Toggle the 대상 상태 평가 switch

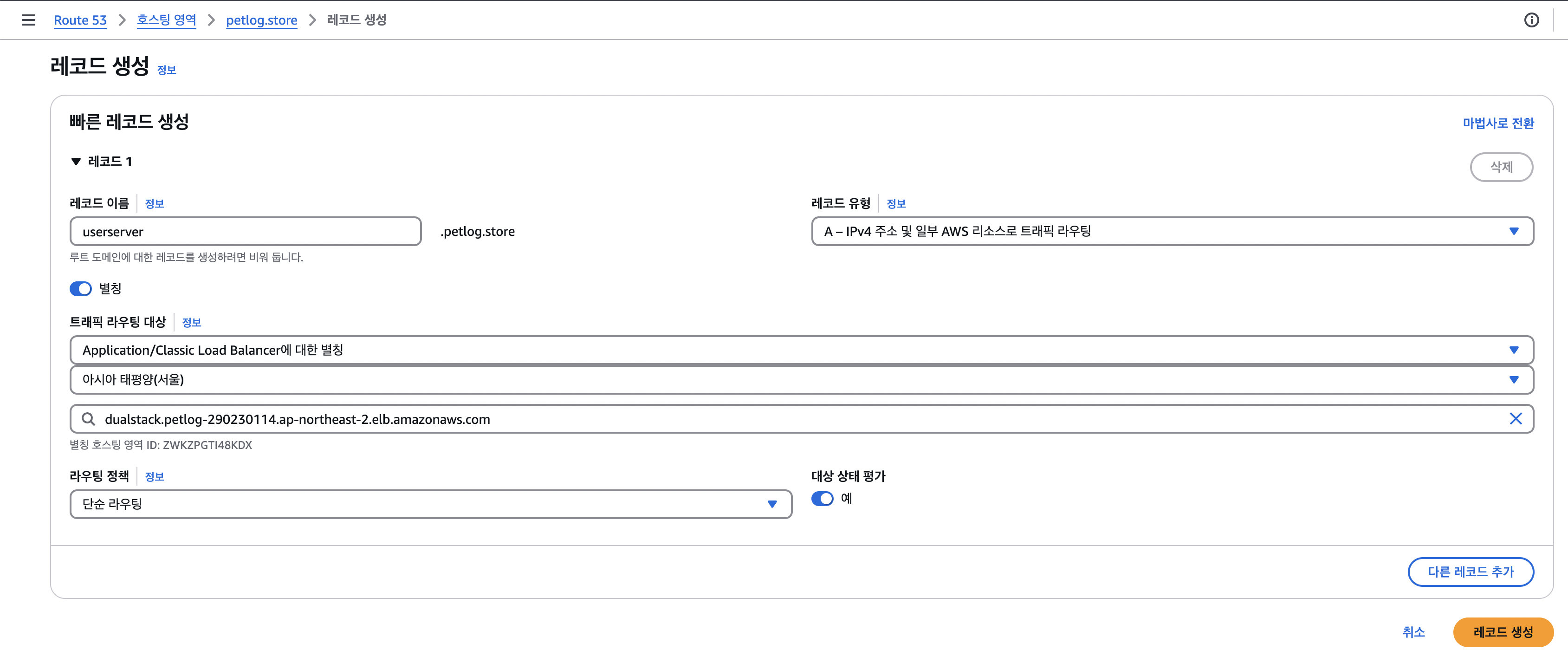click(x=823, y=499)
